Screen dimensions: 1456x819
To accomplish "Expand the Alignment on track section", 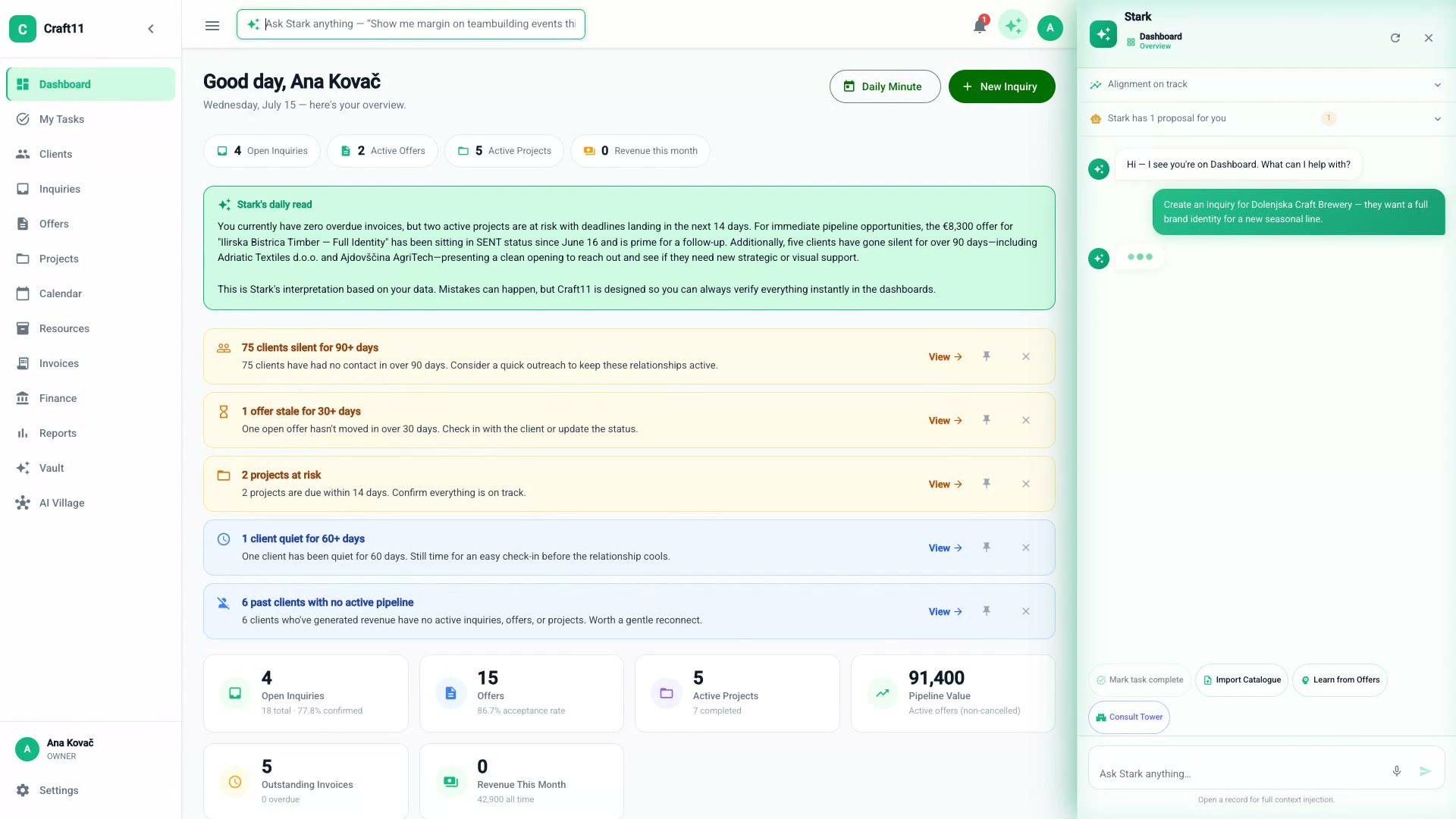I will coord(1266,85).
